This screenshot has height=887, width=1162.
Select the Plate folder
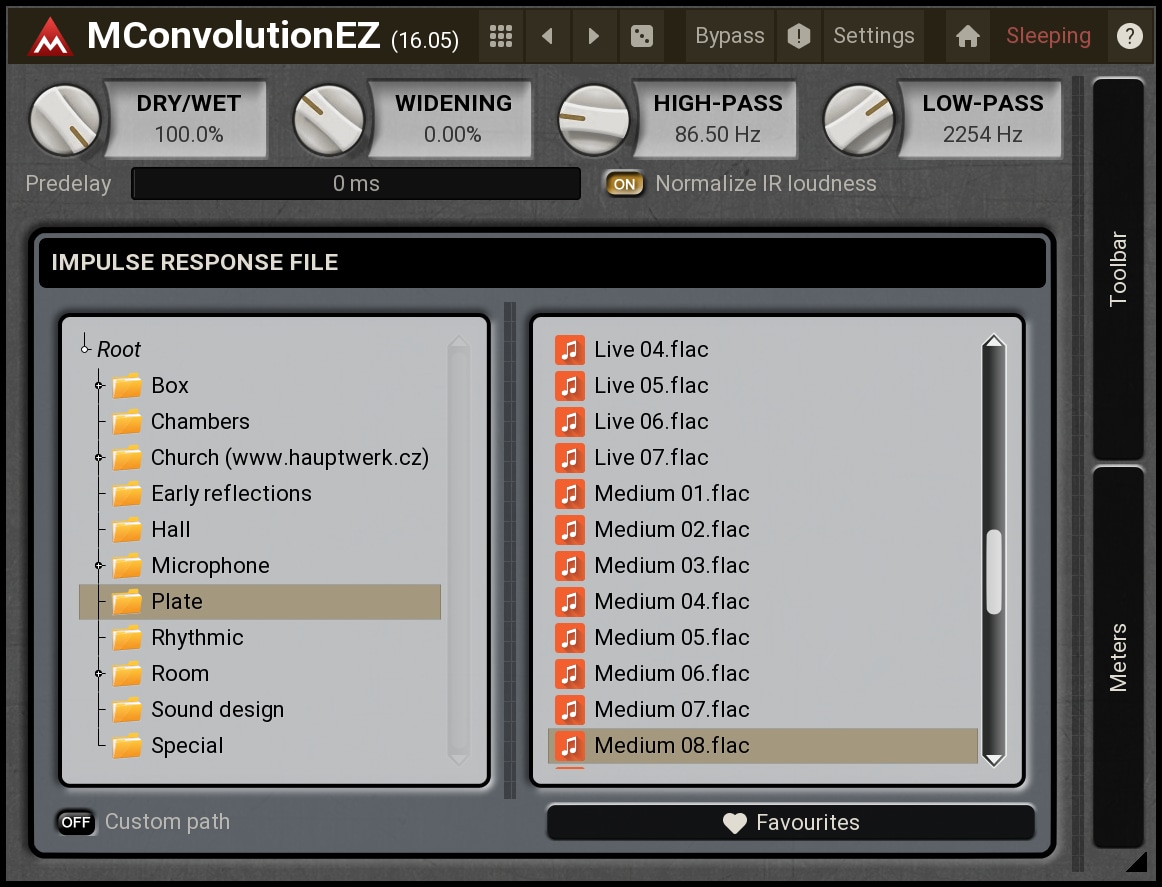tap(259, 602)
